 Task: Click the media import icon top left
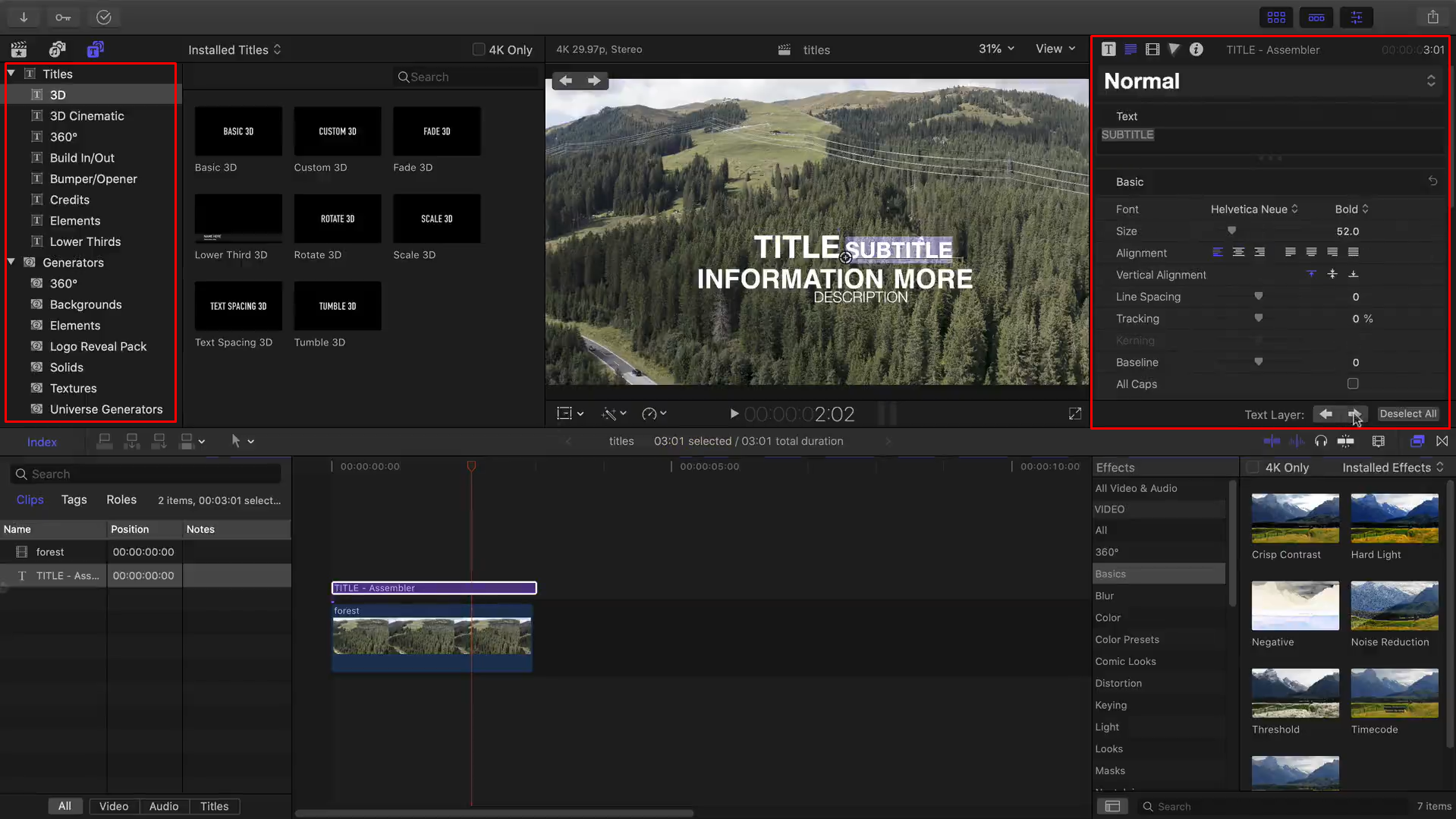click(23, 17)
